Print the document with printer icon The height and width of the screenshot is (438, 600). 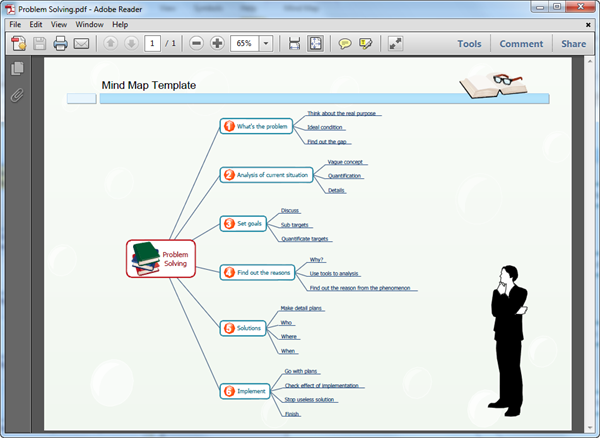(60, 44)
